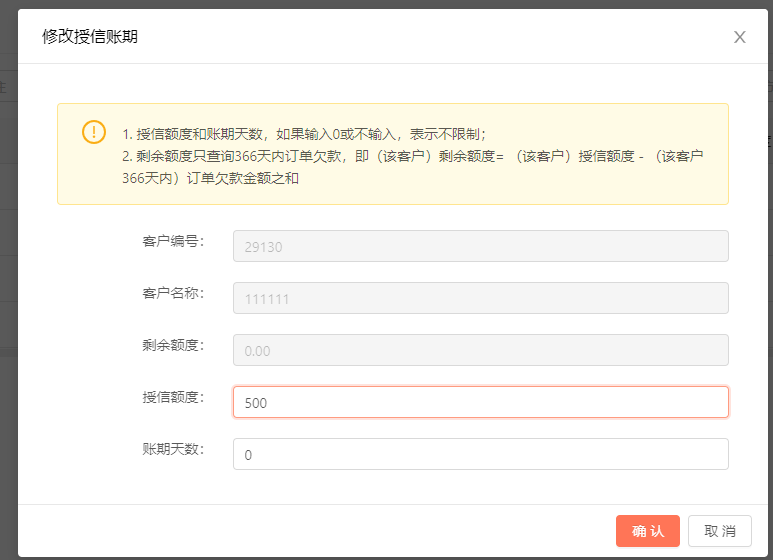This screenshot has width=773, height=560.
Task: Close the 修改授信账期 dialog with X
Action: [739, 37]
